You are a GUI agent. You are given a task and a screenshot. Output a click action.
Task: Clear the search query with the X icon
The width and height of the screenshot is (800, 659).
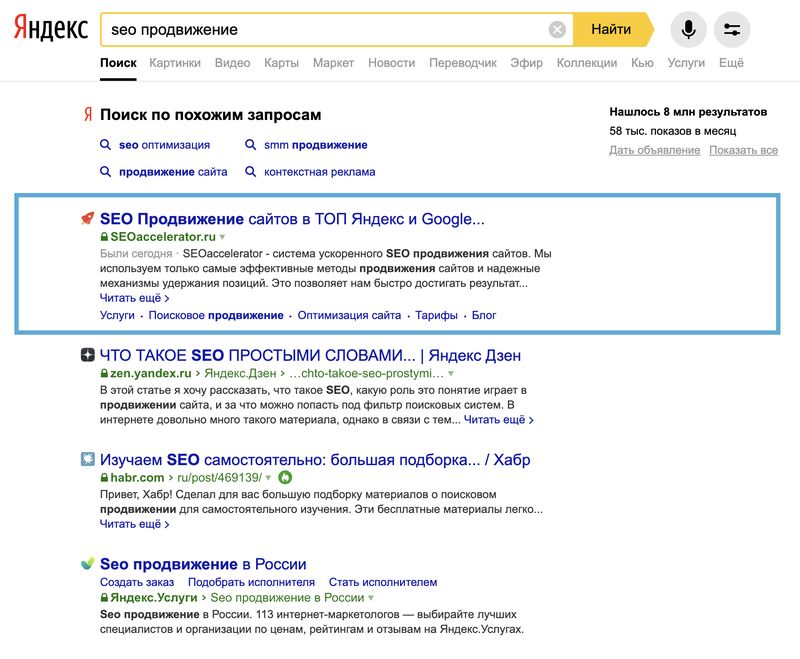[557, 28]
